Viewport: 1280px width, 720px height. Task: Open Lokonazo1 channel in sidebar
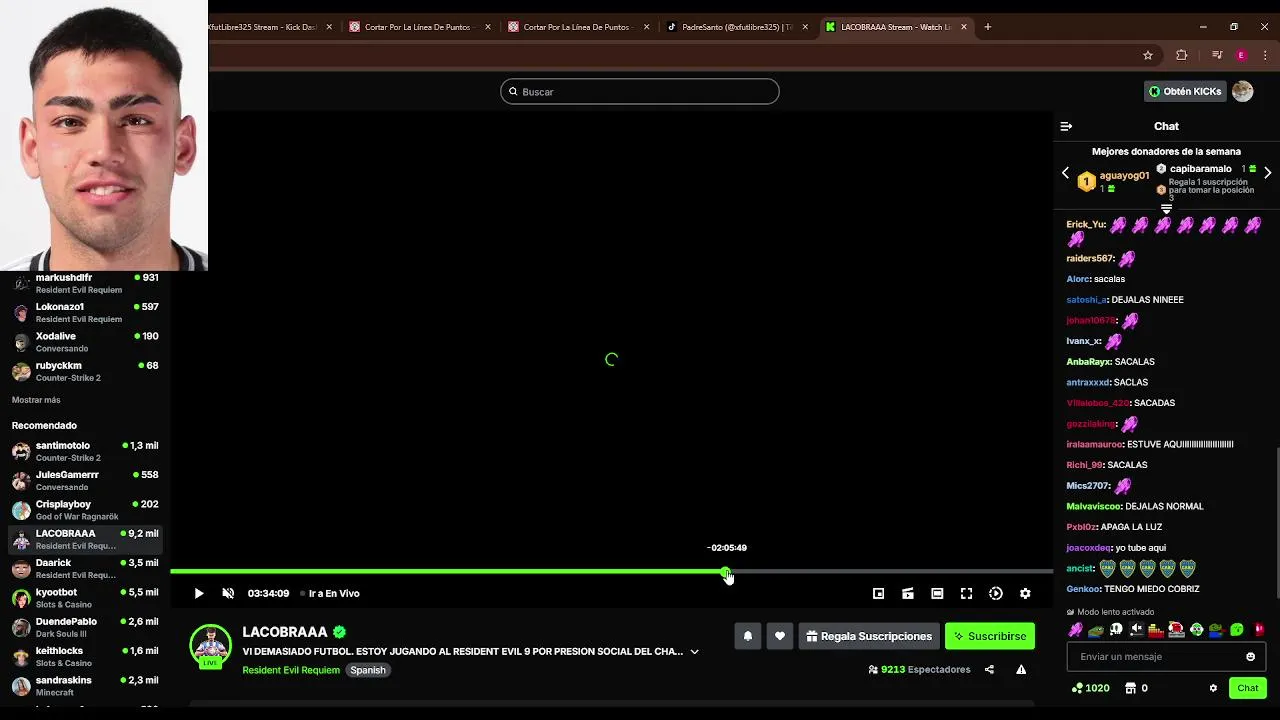click(x=85, y=313)
